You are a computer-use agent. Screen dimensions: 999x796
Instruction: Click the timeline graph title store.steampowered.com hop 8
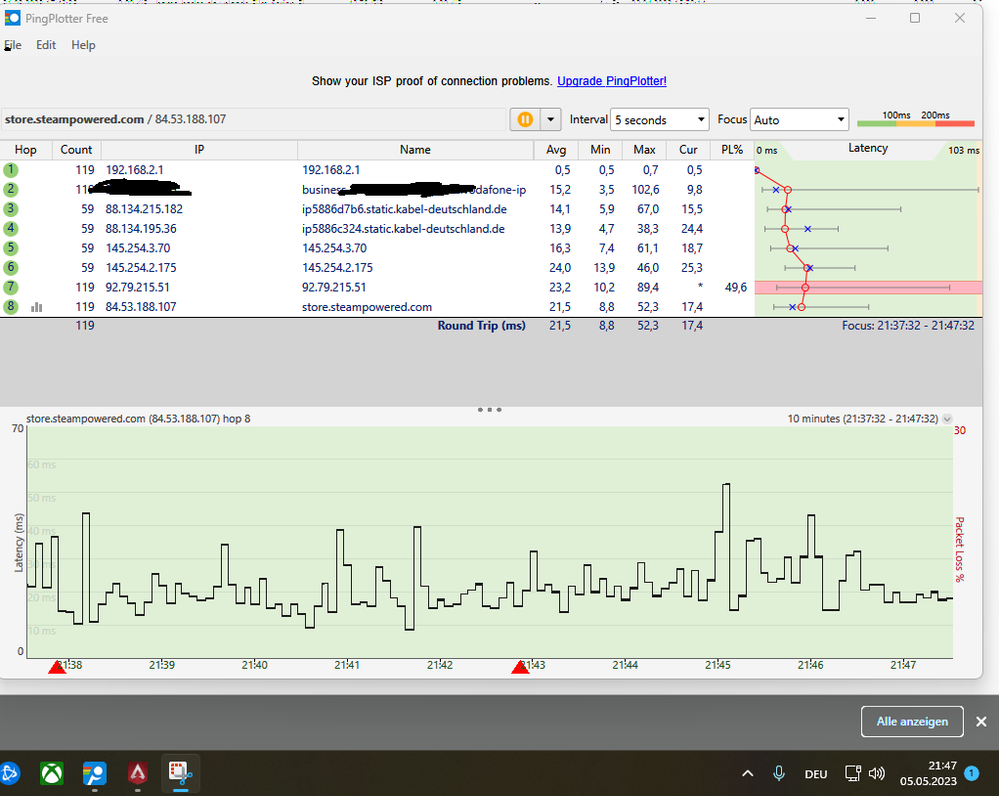click(138, 419)
